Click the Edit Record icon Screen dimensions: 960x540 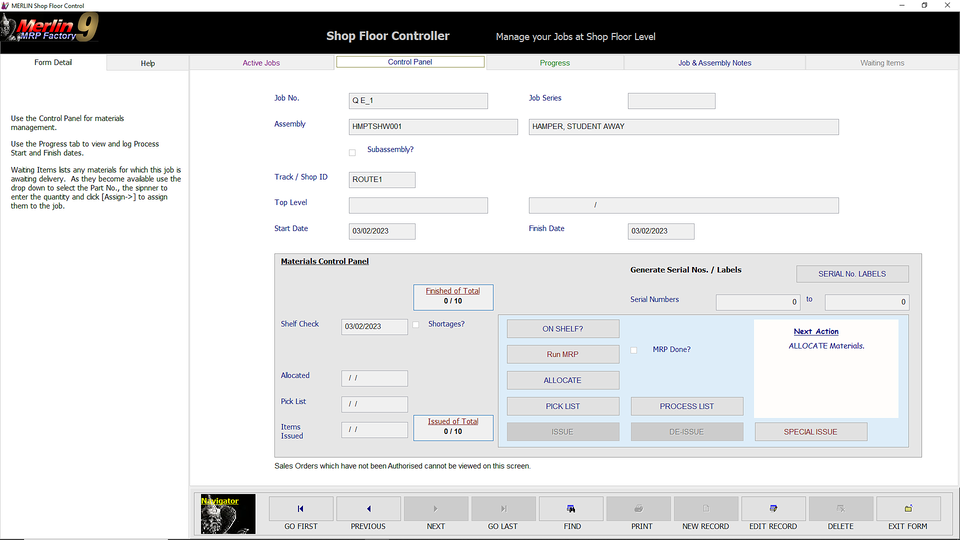pyautogui.click(x=773, y=508)
